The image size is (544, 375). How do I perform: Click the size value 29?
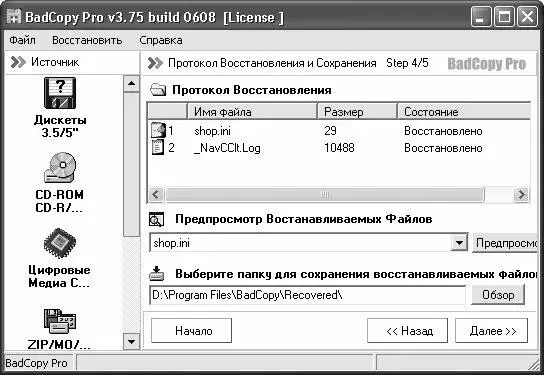click(x=330, y=130)
